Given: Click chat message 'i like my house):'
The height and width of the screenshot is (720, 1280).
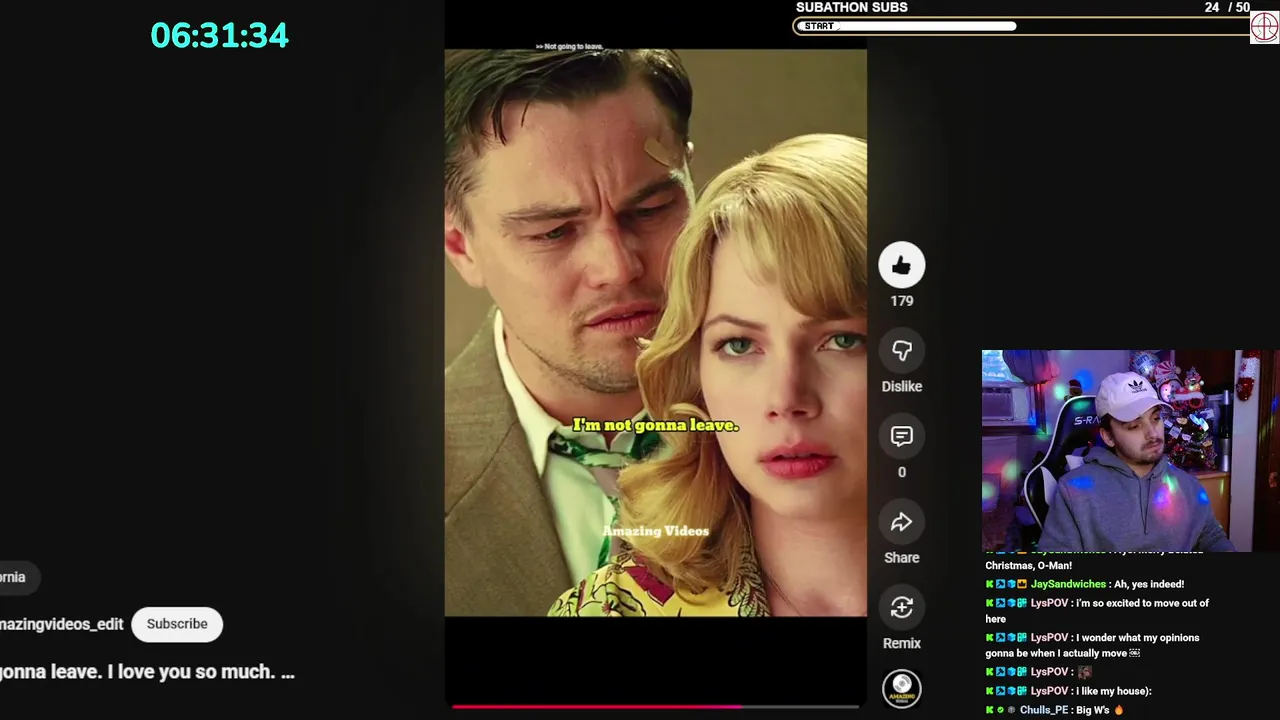Looking at the screenshot, I should (1114, 691).
